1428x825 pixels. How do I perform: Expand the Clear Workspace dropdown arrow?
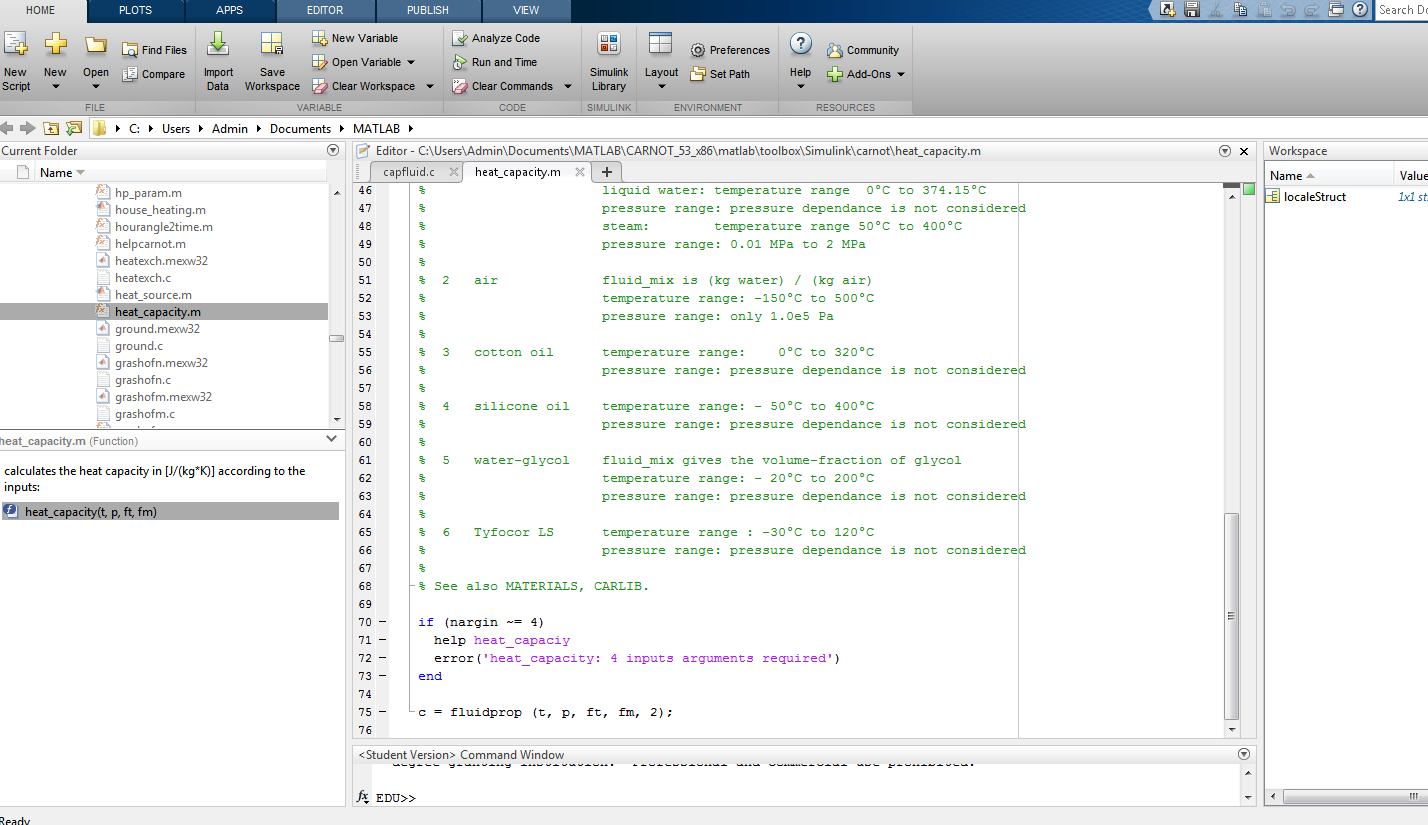pyautogui.click(x=430, y=86)
